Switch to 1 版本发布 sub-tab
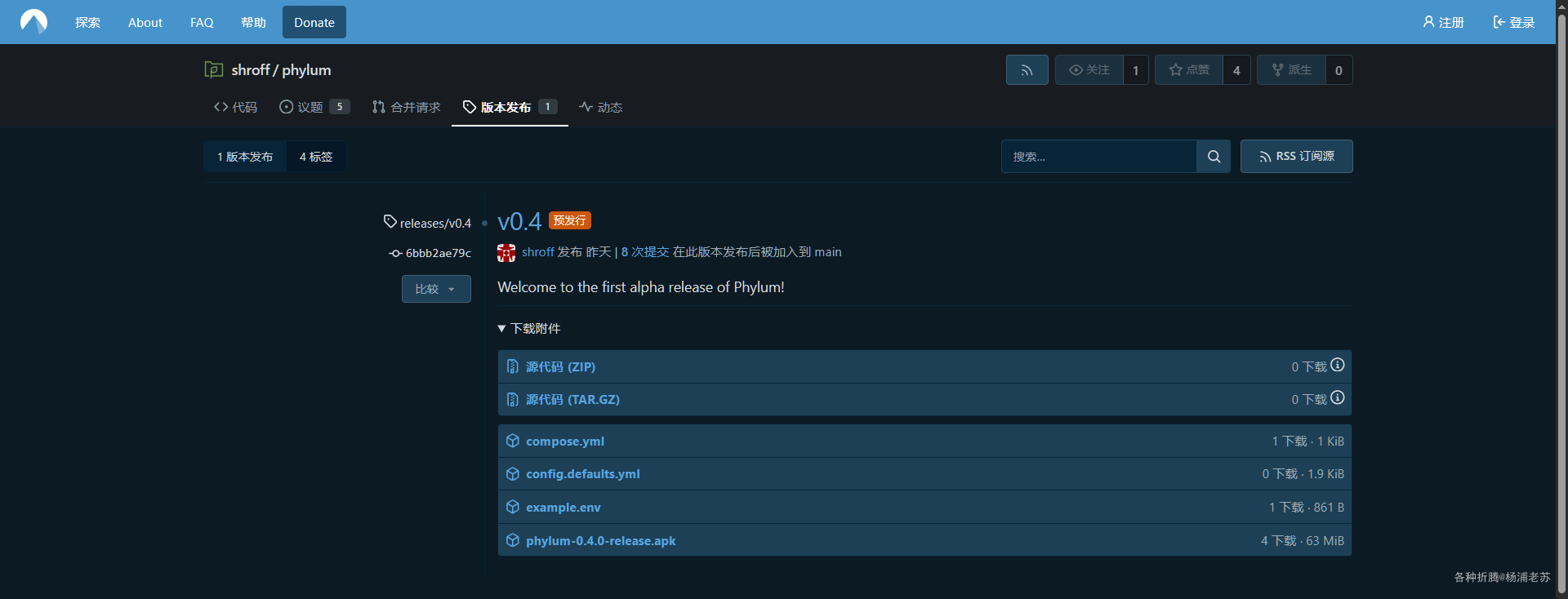Viewport: 1568px width, 599px height. click(x=245, y=157)
